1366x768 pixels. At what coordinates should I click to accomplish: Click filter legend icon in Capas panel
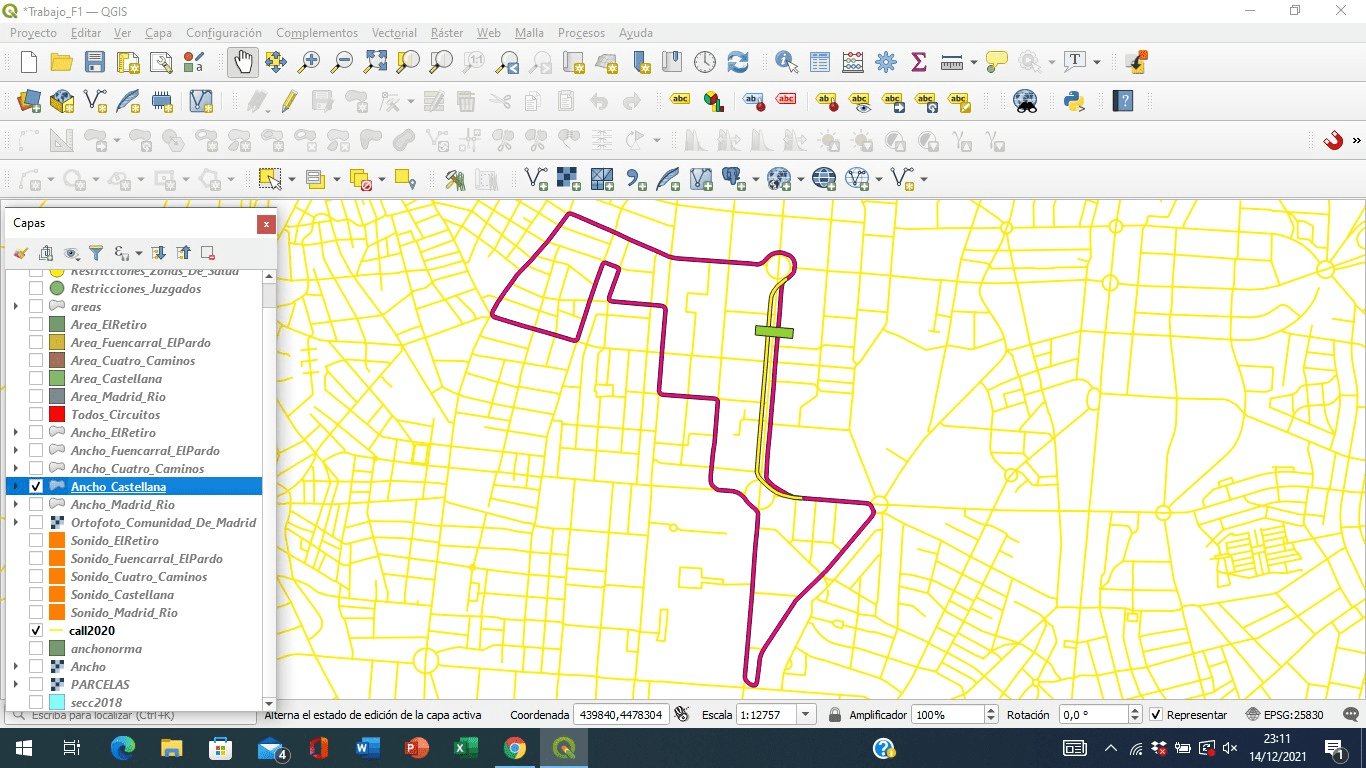pyautogui.click(x=96, y=253)
